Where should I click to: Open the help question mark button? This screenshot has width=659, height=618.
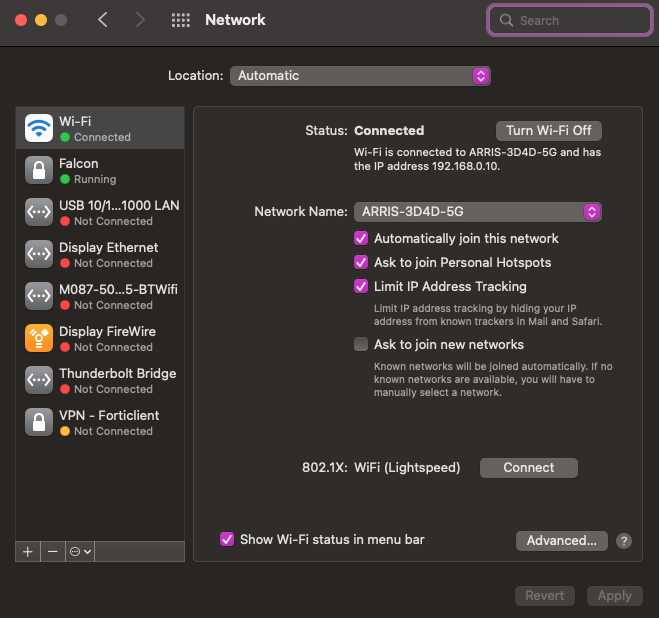click(624, 541)
